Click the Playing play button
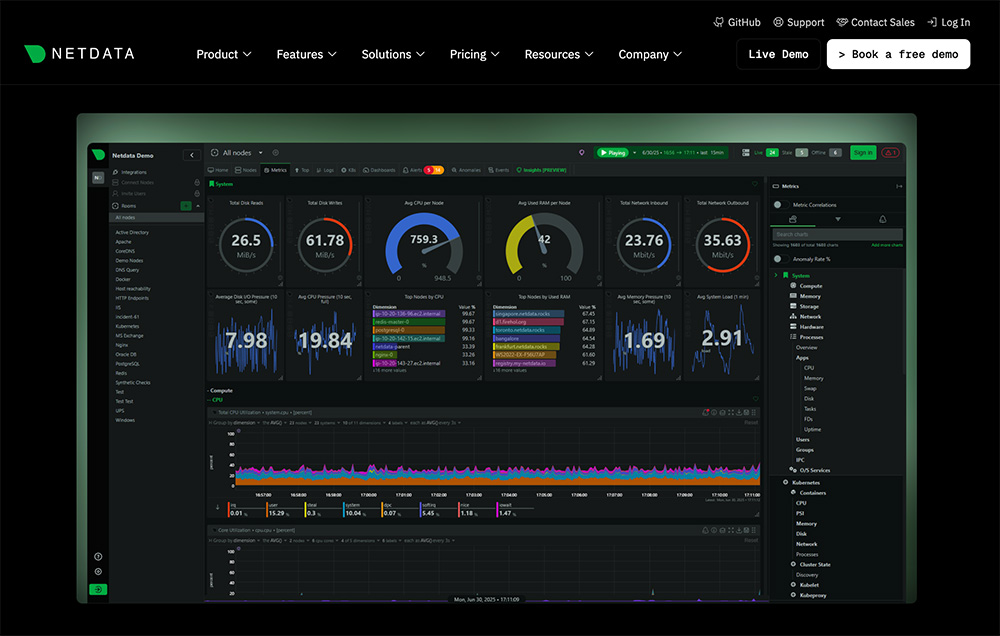Screen dimensions: 1000x636 click(612, 152)
